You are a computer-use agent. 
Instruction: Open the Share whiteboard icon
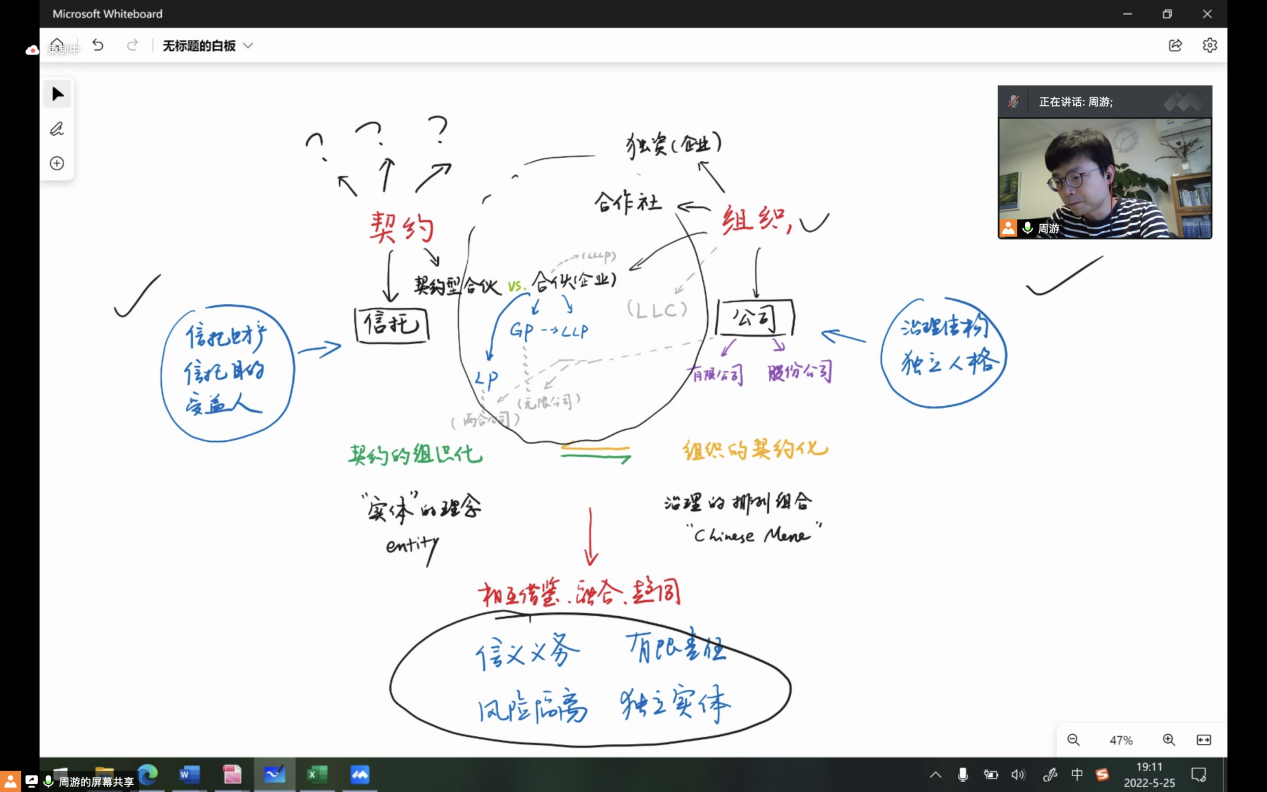(x=1175, y=45)
